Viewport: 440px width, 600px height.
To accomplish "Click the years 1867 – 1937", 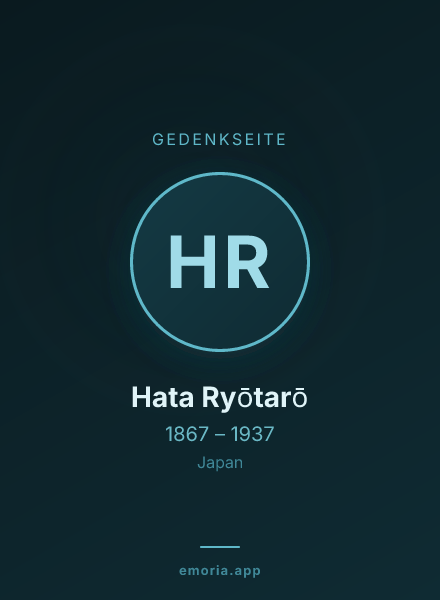I will coord(220,434).
